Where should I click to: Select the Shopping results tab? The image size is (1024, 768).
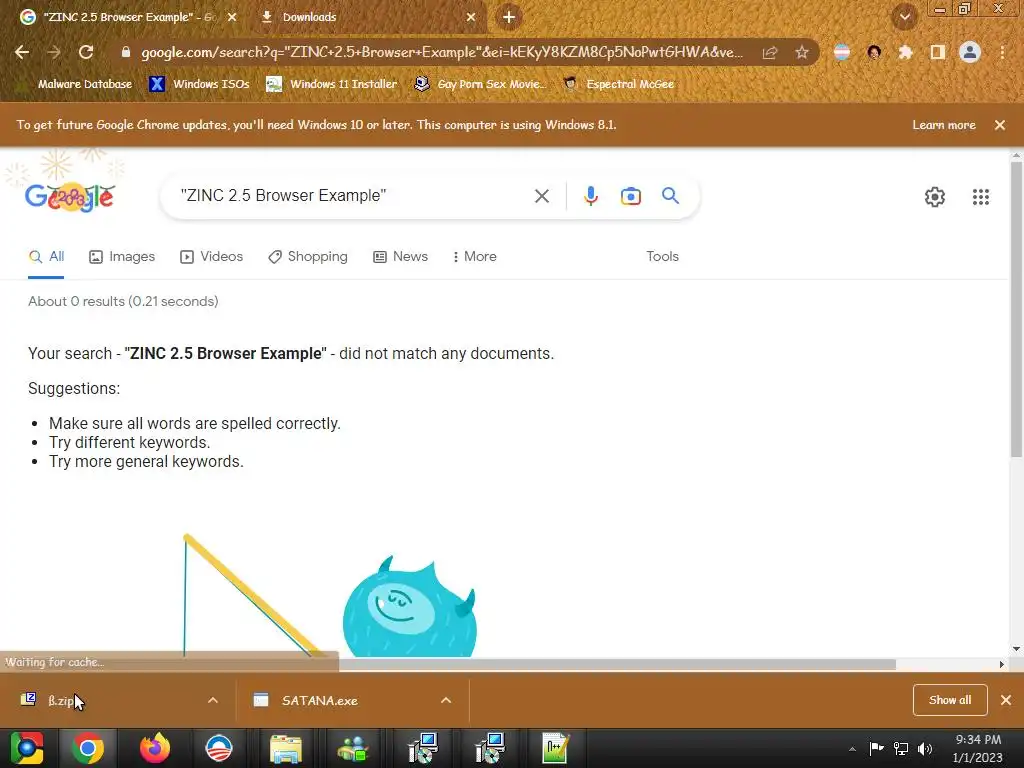(x=308, y=257)
